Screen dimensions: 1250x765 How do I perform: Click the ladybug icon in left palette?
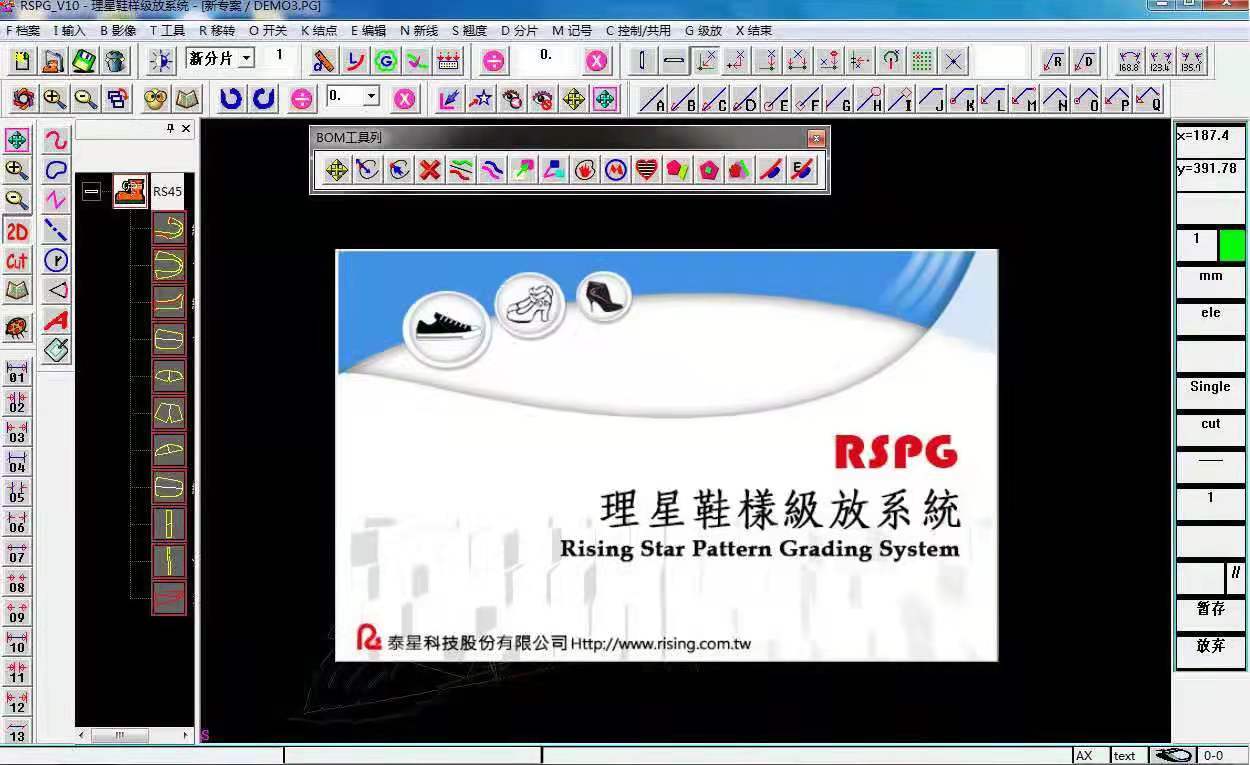(17, 327)
